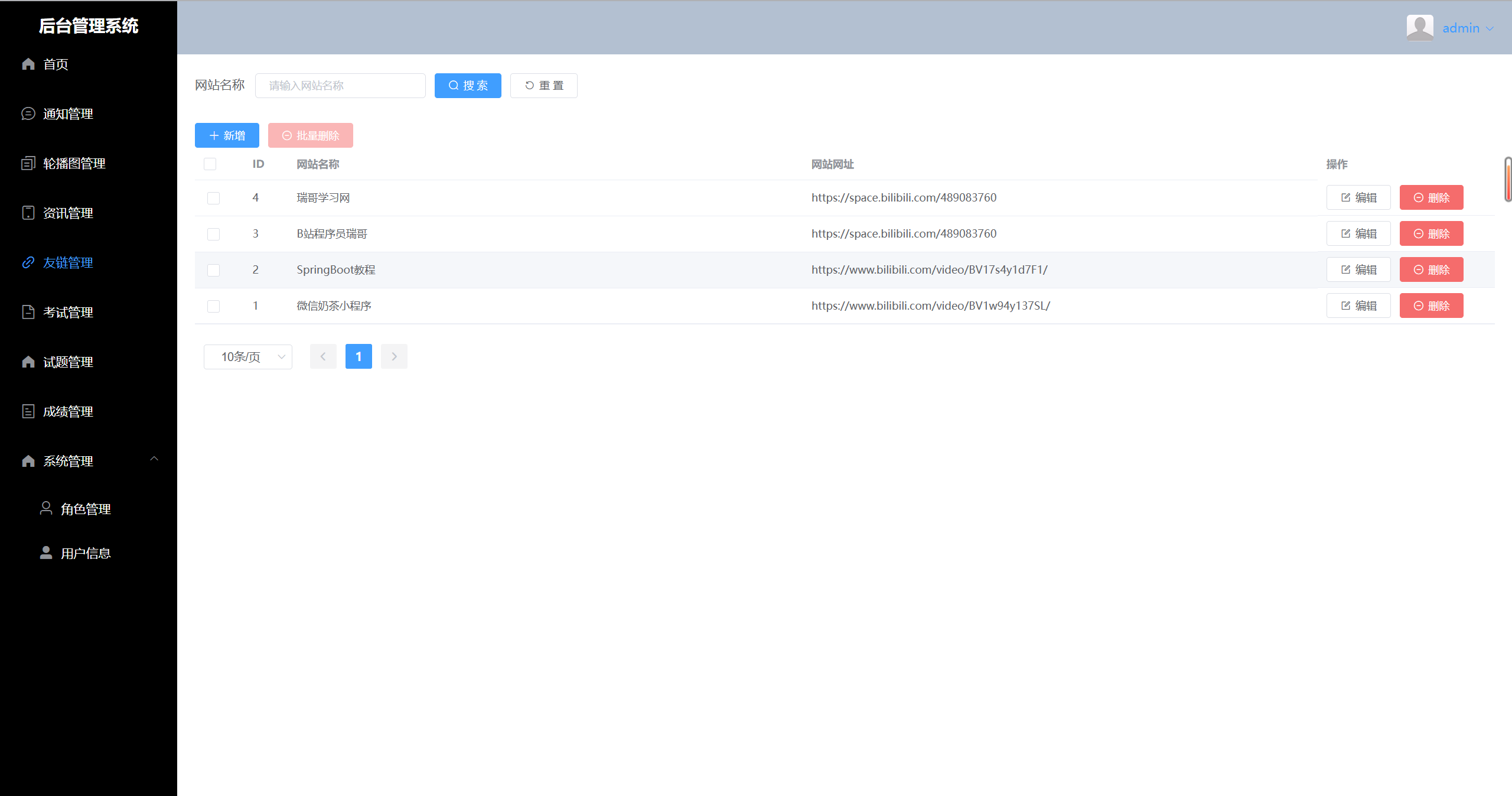Click the delete circle icon for SpringBoot教程
The width and height of the screenshot is (1512, 796).
tap(1419, 269)
